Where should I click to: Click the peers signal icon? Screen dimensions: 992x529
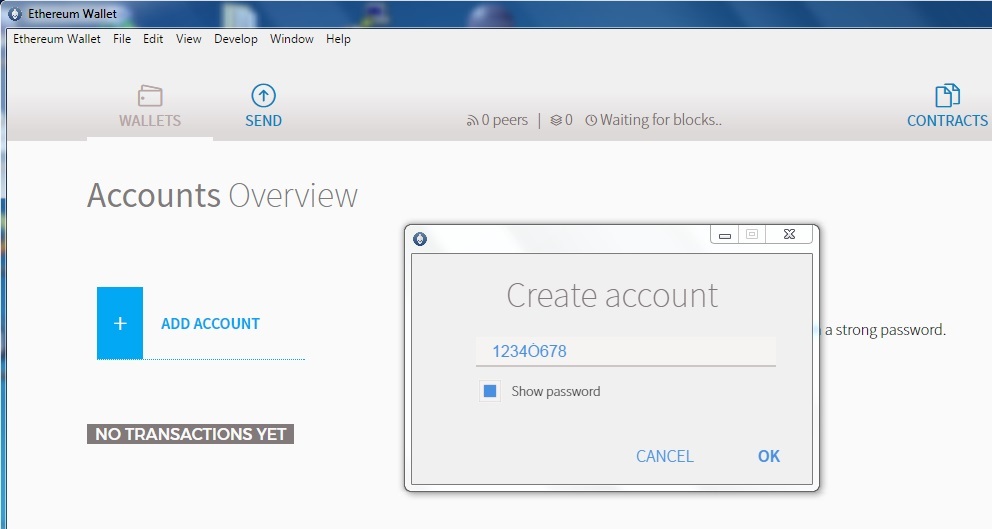point(472,120)
